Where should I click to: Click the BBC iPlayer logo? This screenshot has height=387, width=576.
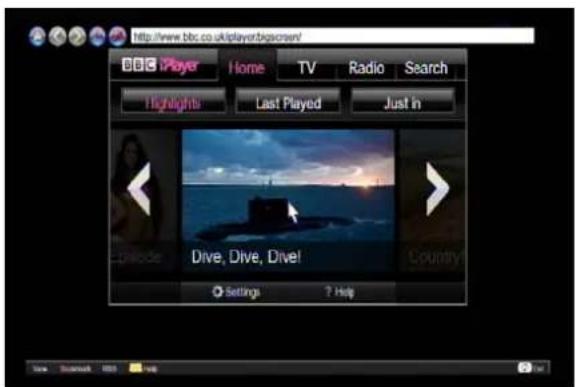pyautogui.click(x=161, y=66)
